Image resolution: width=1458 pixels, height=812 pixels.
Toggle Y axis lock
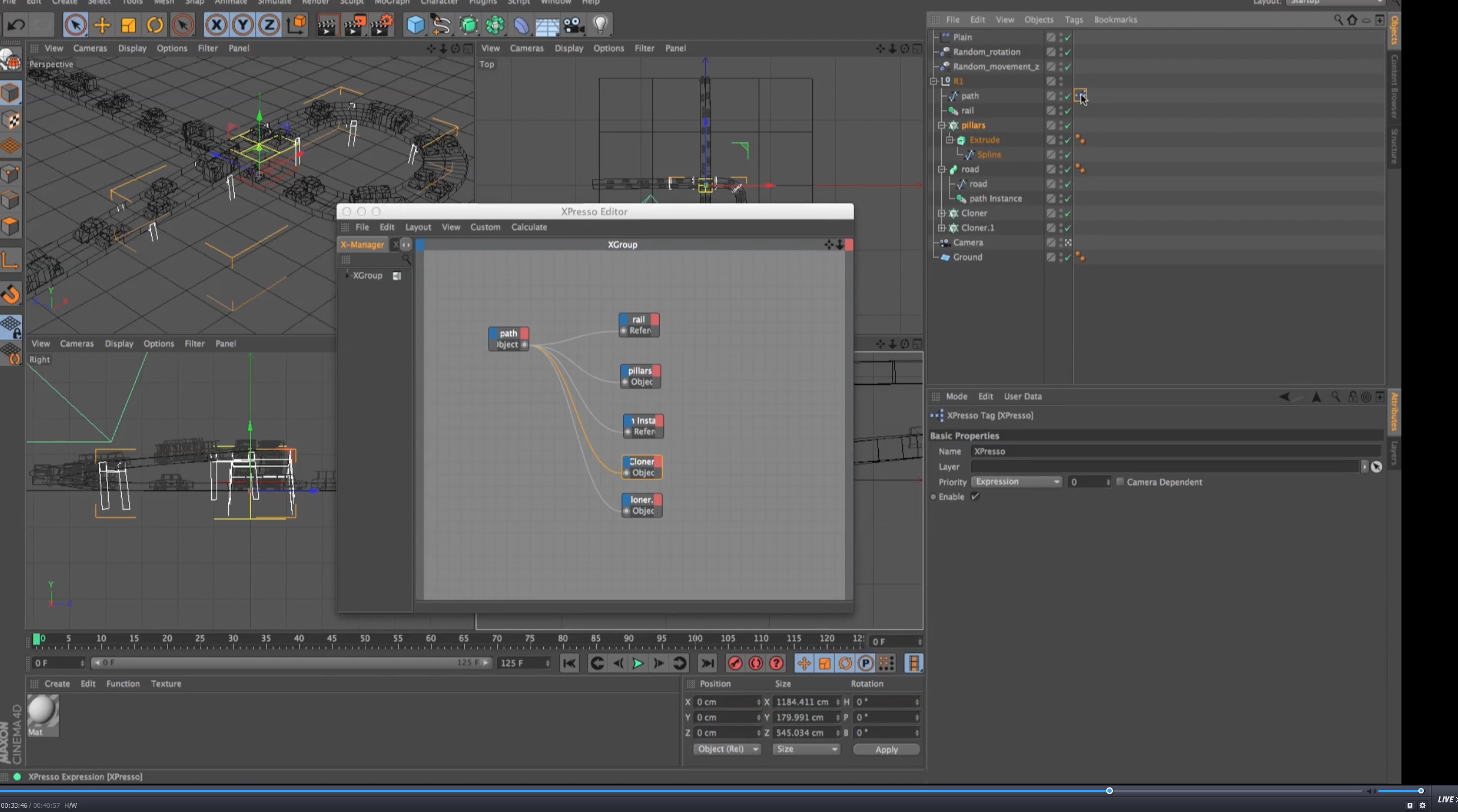tap(242, 25)
